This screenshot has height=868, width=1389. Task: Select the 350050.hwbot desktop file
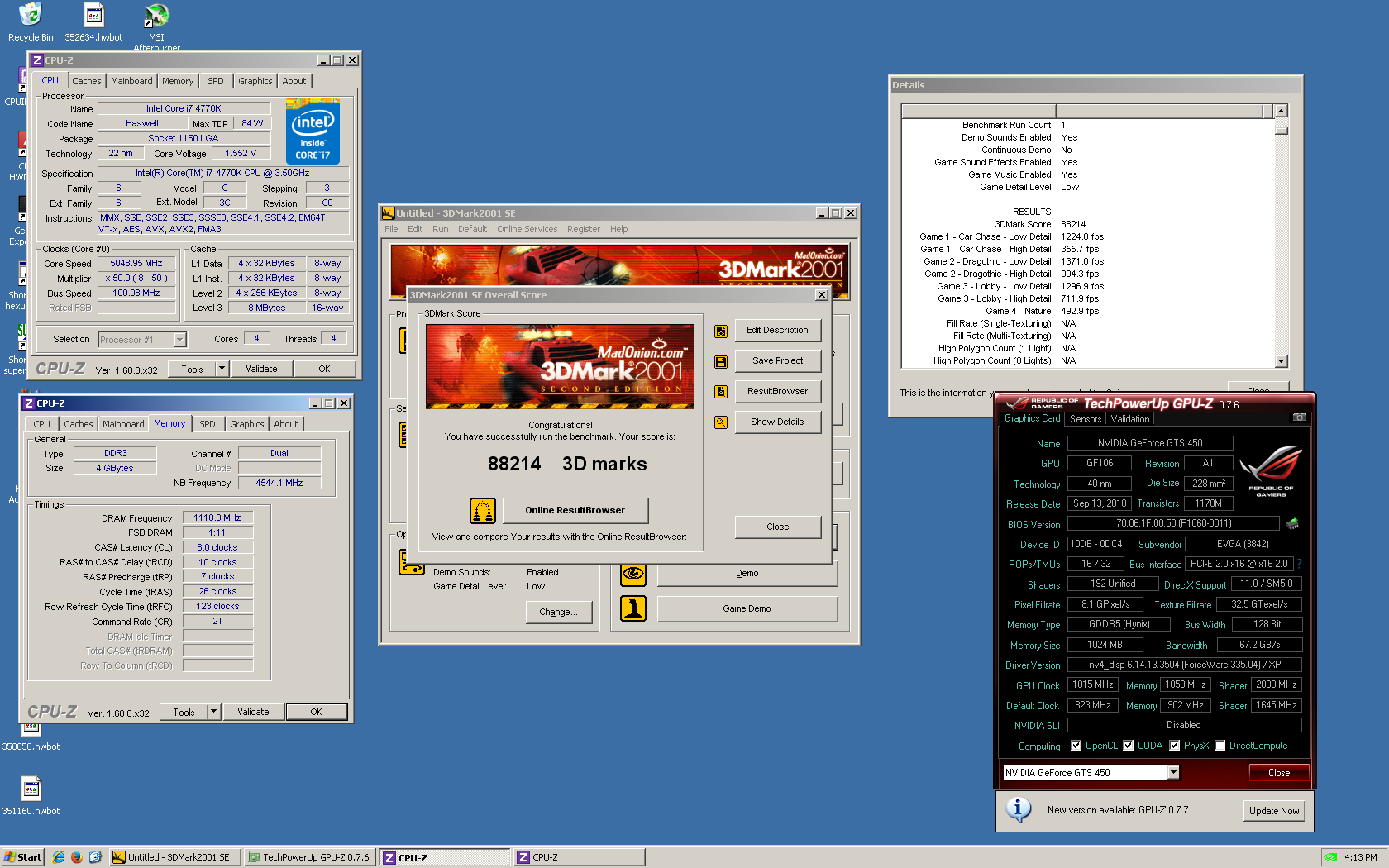click(31, 736)
